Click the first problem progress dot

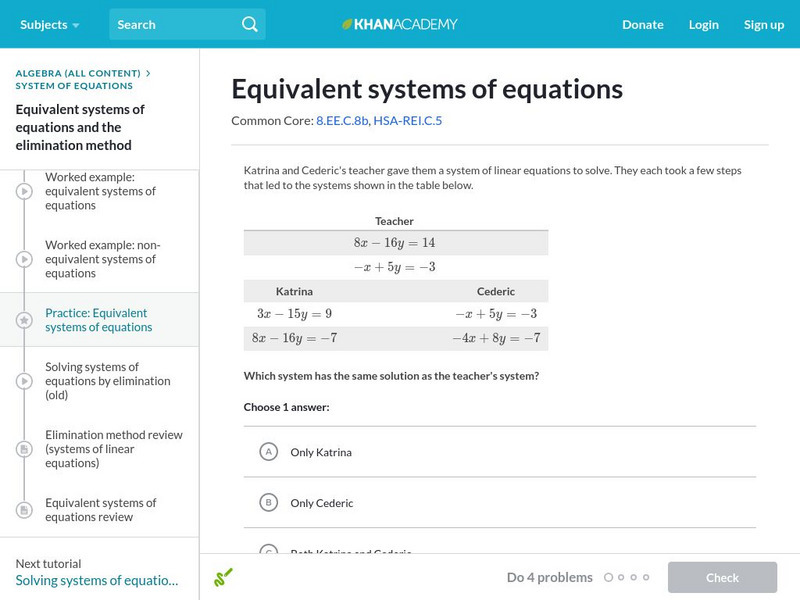point(608,577)
